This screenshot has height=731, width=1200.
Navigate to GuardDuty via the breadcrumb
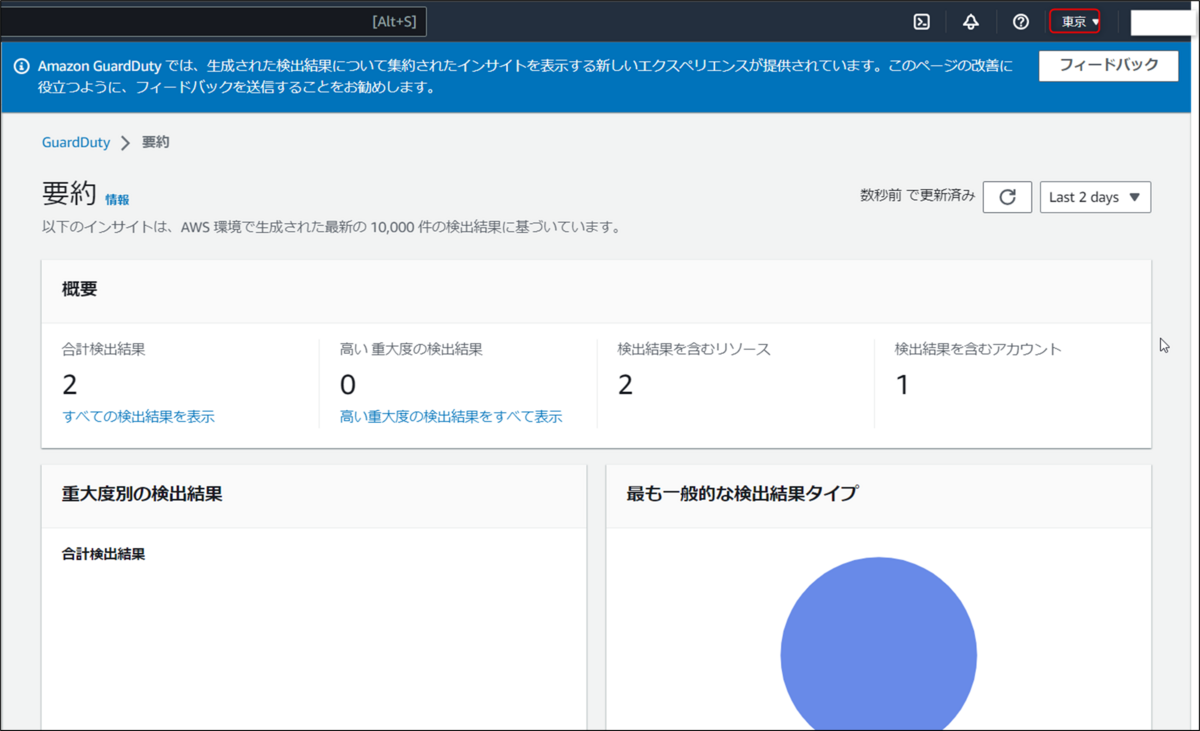click(75, 142)
